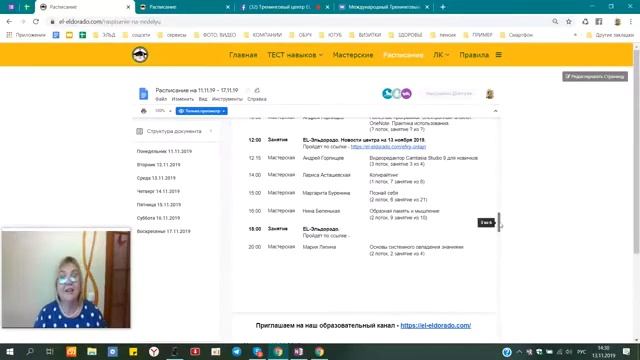Expand the ТЕСТ навыков dropdown menu
This screenshot has height=360, width=640.
295,55
